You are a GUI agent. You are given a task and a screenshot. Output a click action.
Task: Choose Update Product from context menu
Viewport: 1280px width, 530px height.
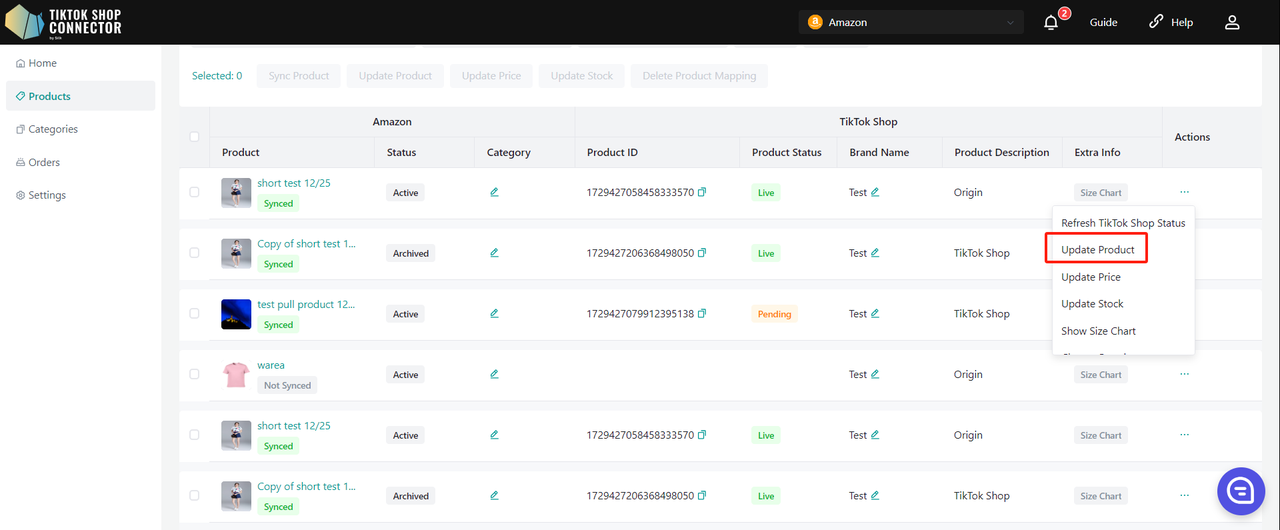pyautogui.click(x=1097, y=249)
